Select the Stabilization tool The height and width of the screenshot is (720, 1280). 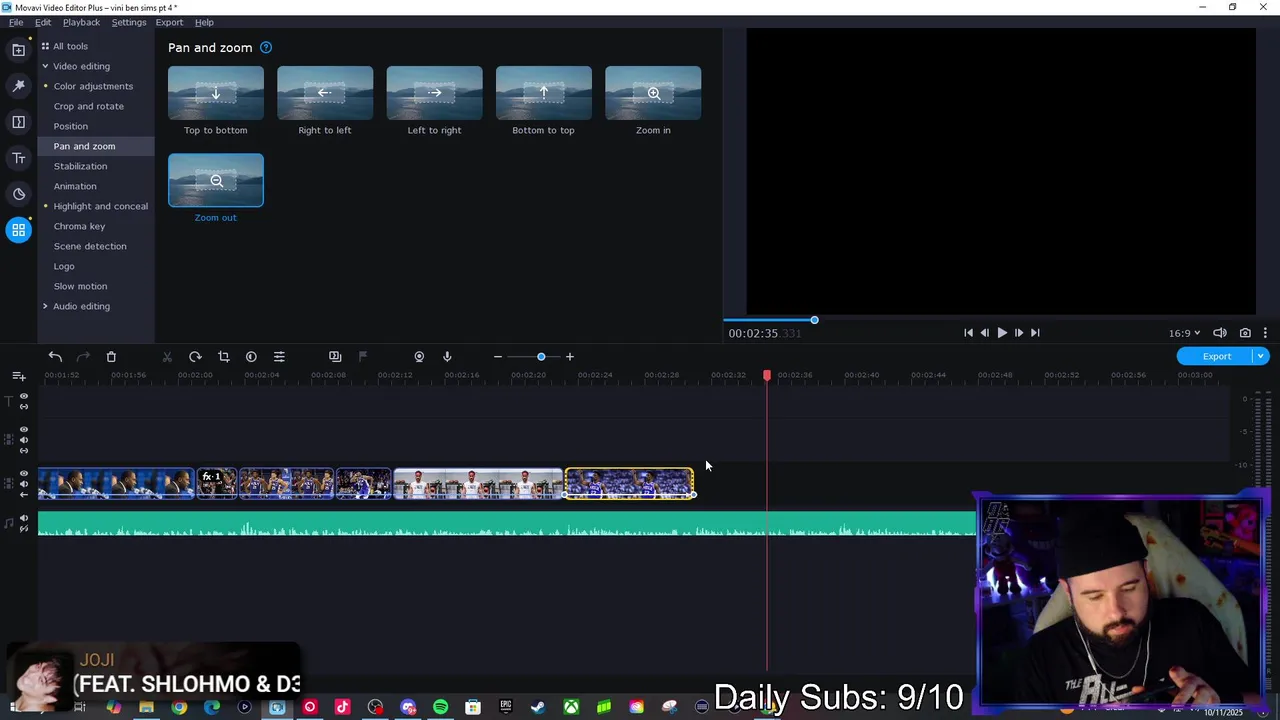pos(80,166)
